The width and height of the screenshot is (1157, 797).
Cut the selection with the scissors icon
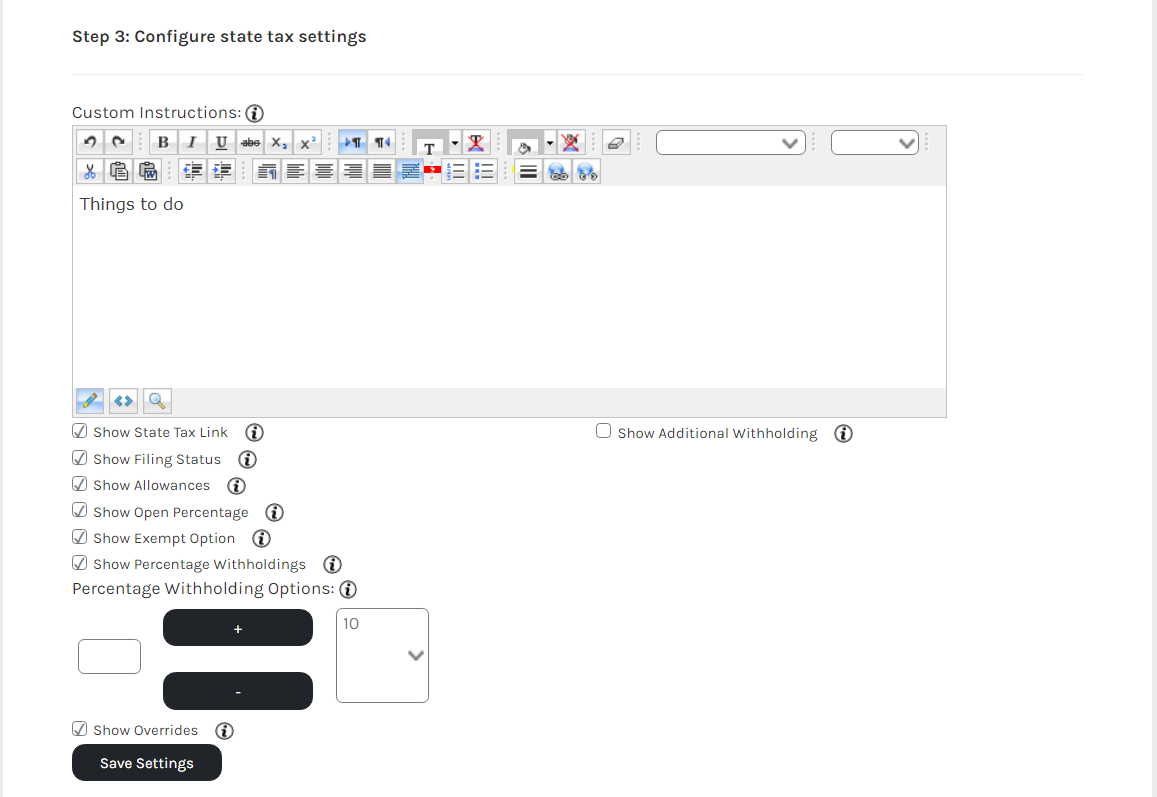[90, 171]
